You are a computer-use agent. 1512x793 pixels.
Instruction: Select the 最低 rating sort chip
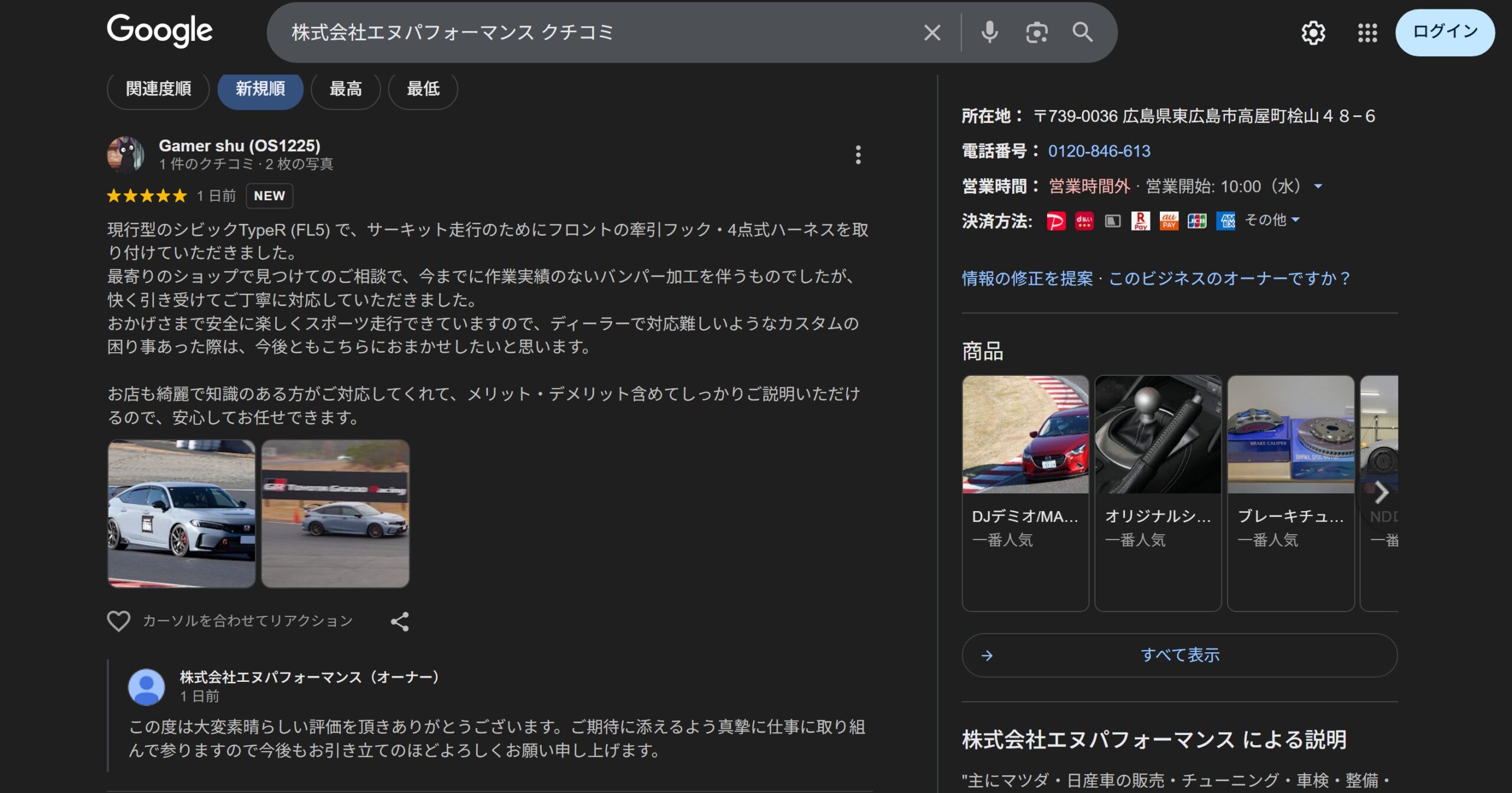click(423, 89)
